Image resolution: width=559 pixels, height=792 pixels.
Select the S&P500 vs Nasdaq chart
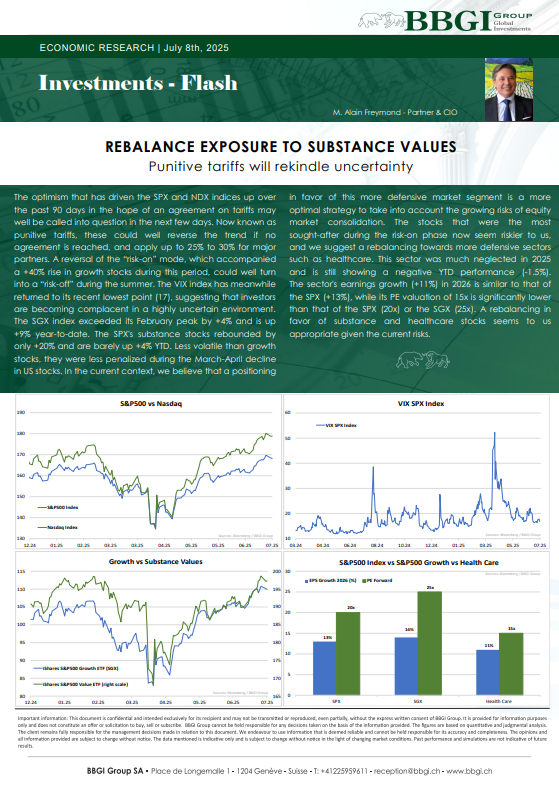pyautogui.click(x=148, y=472)
